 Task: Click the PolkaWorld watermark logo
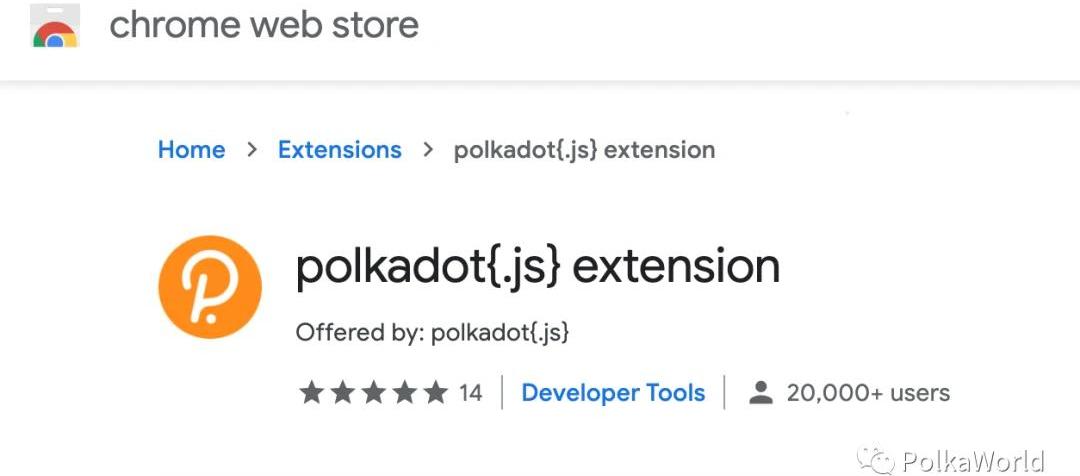pos(881,461)
